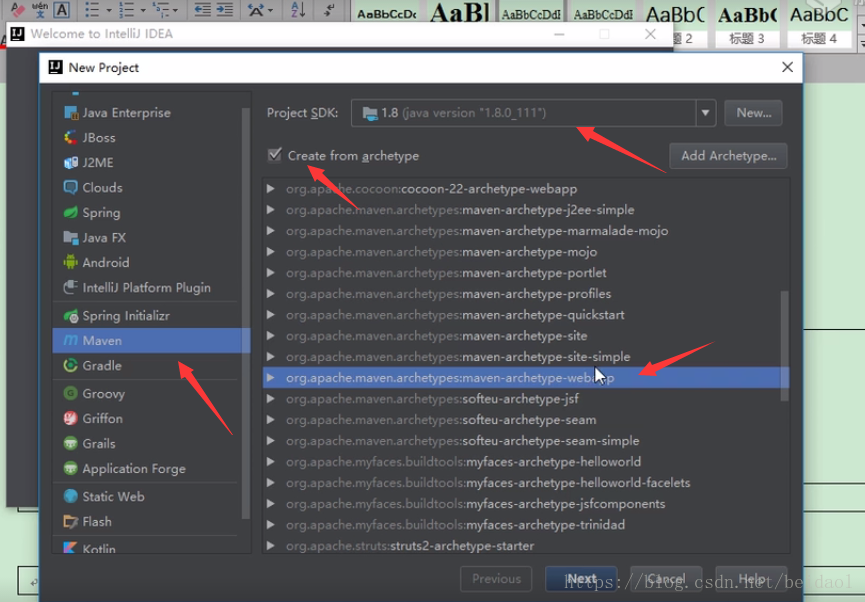The width and height of the screenshot is (865, 602).
Task: Pick the Flash folder icon
Action: point(71,521)
